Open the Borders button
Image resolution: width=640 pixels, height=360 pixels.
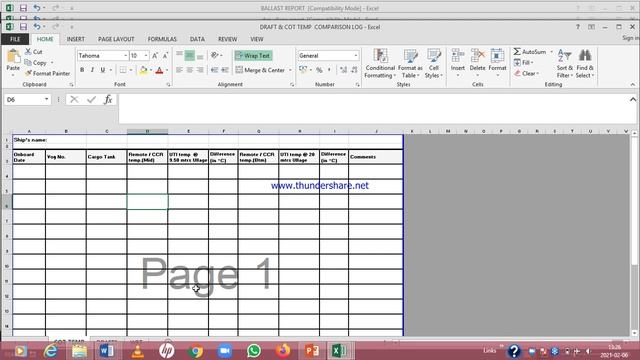pyautogui.click(x=123, y=70)
